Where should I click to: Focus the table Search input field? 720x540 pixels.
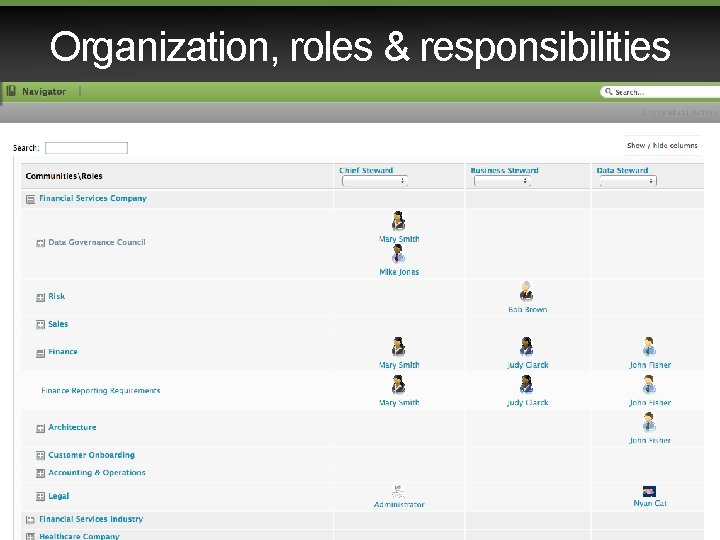click(86, 148)
